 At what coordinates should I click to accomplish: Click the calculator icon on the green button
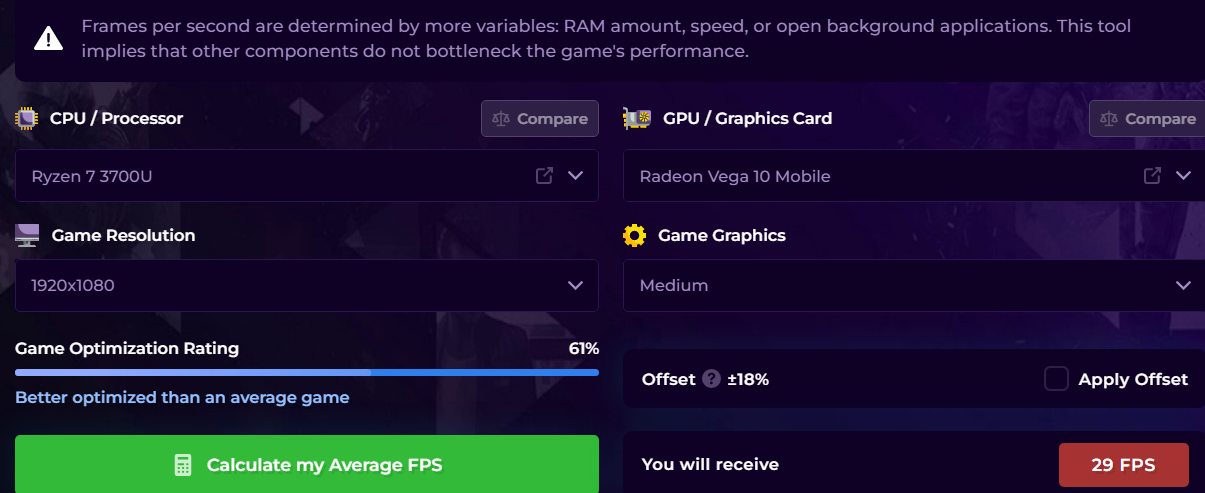182,465
